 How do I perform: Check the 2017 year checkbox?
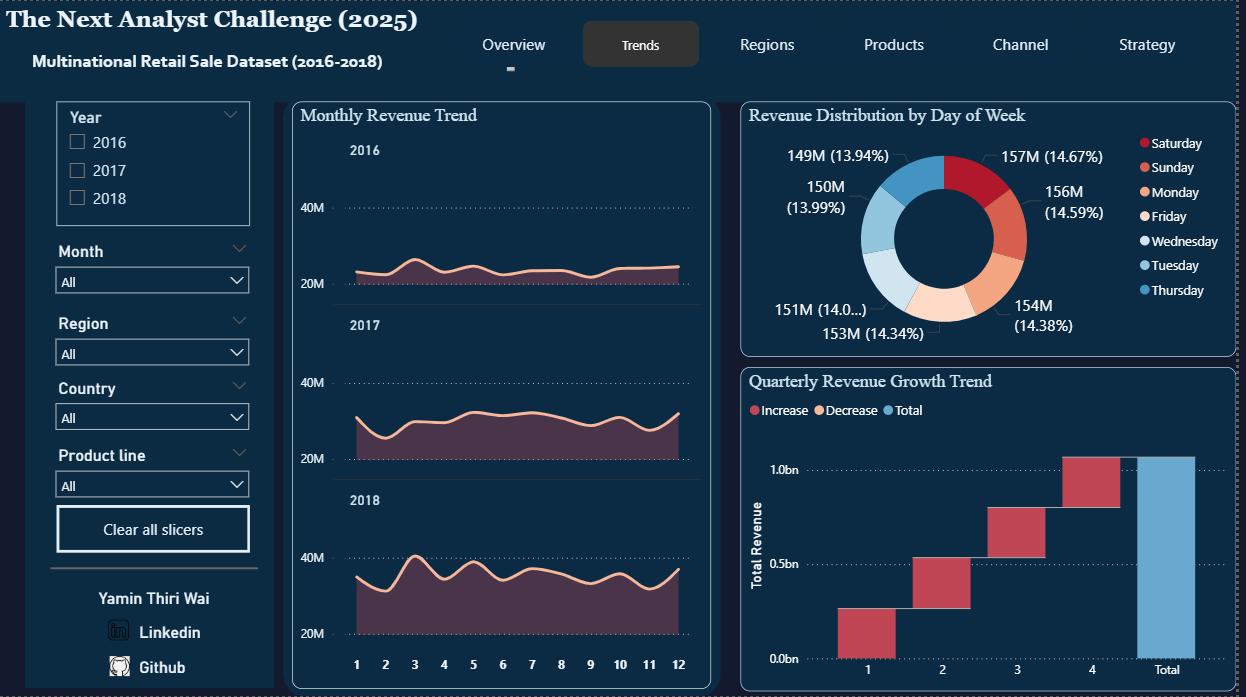(x=77, y=170)
